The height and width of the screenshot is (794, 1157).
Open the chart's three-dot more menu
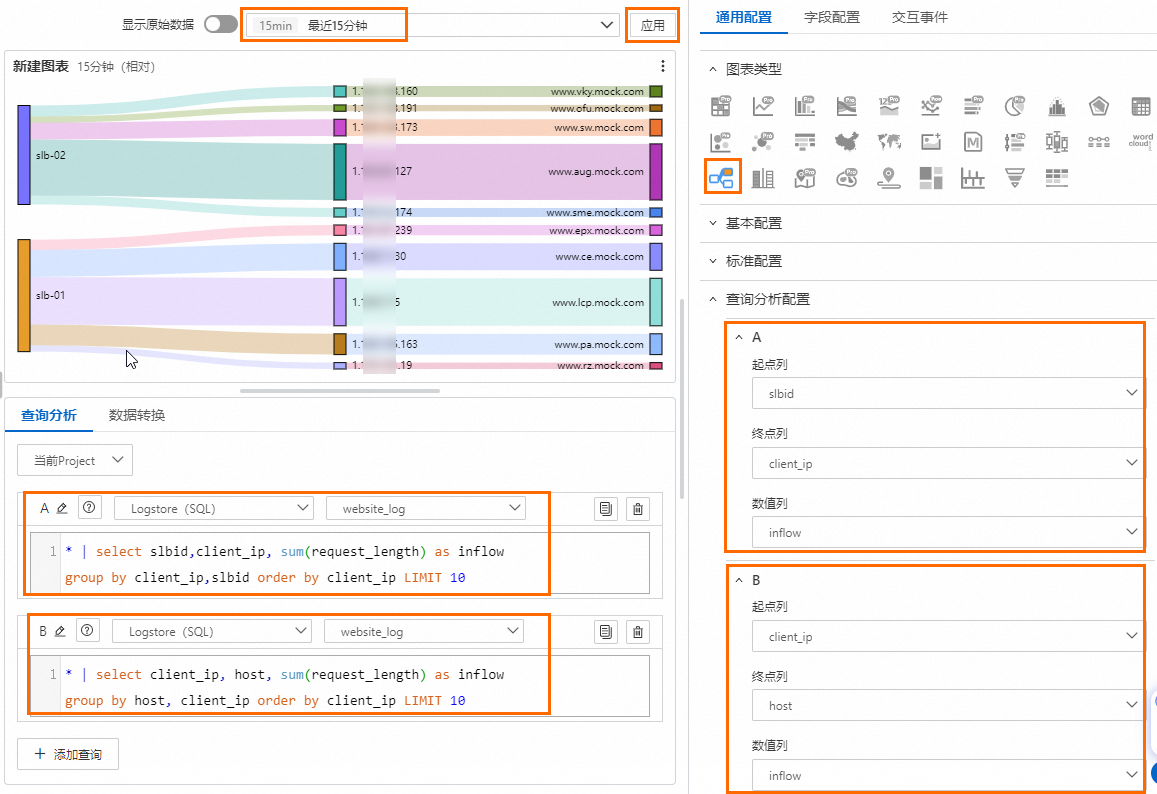tap(663, 66)
